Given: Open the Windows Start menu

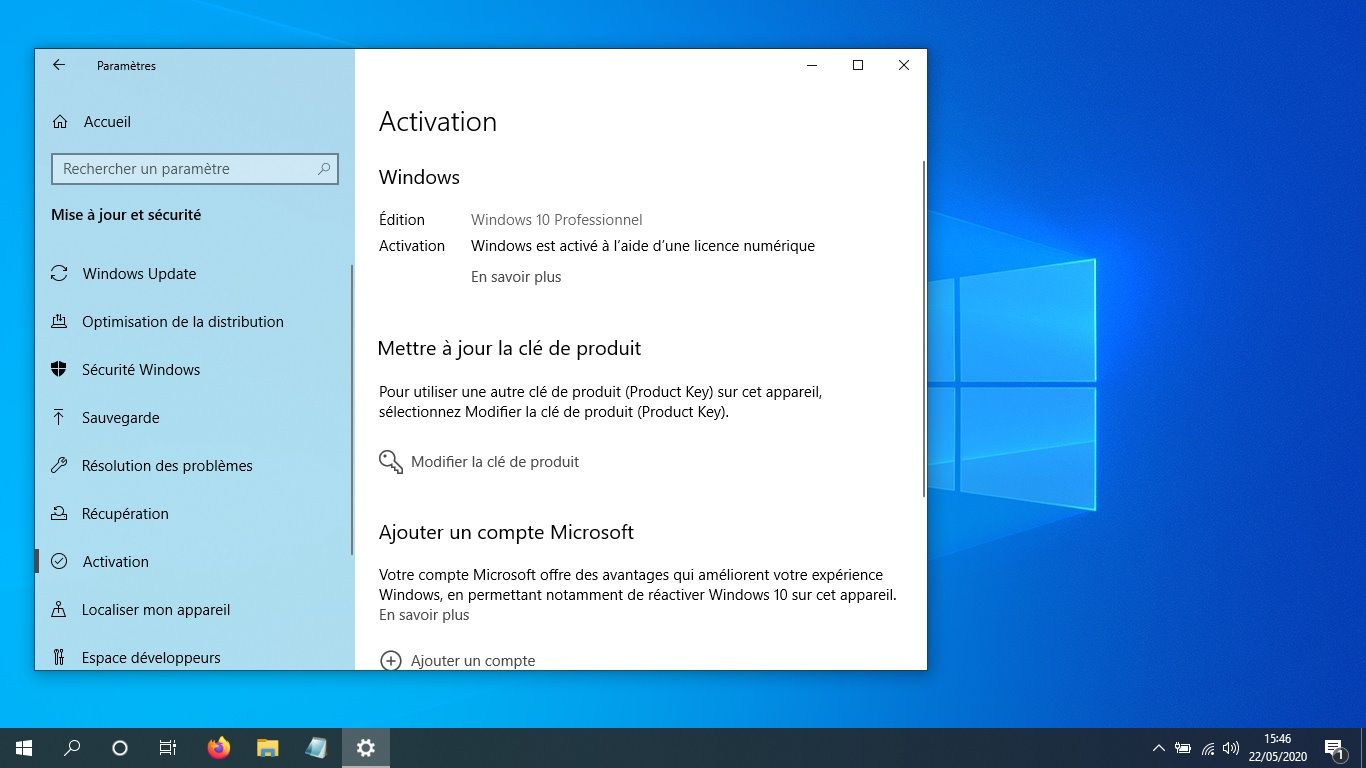Looking at the screenshot, I should (24, 748).
